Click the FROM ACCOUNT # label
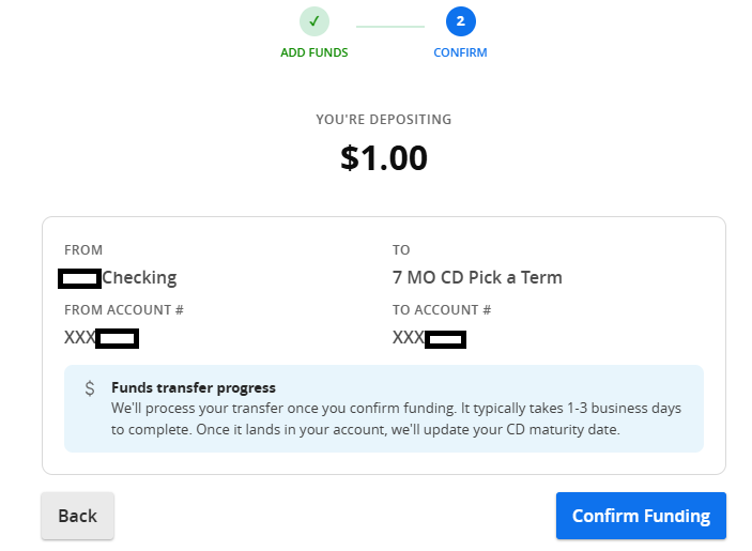This screenshot has height=551, width=752. point(124,310)
